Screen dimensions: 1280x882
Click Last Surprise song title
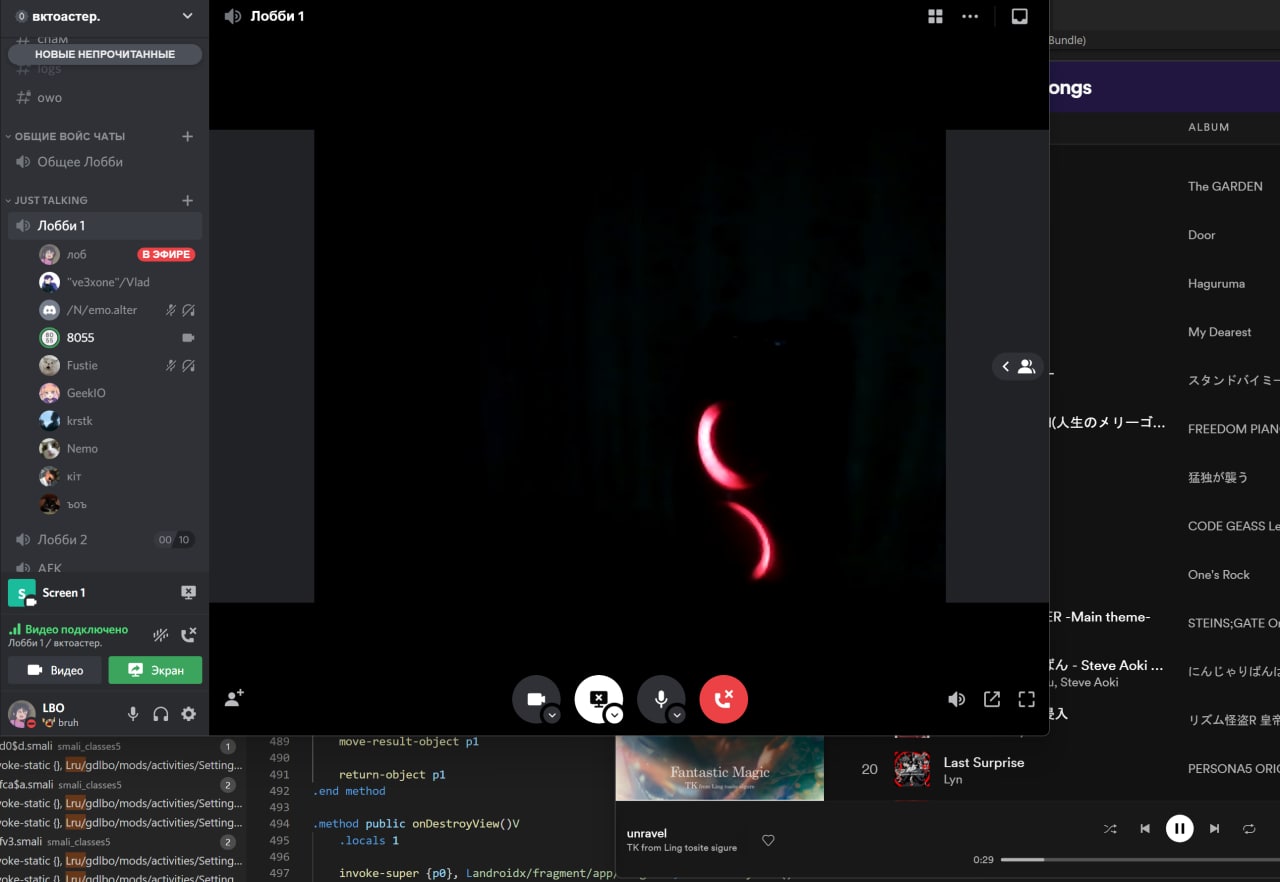click(984, 762)
